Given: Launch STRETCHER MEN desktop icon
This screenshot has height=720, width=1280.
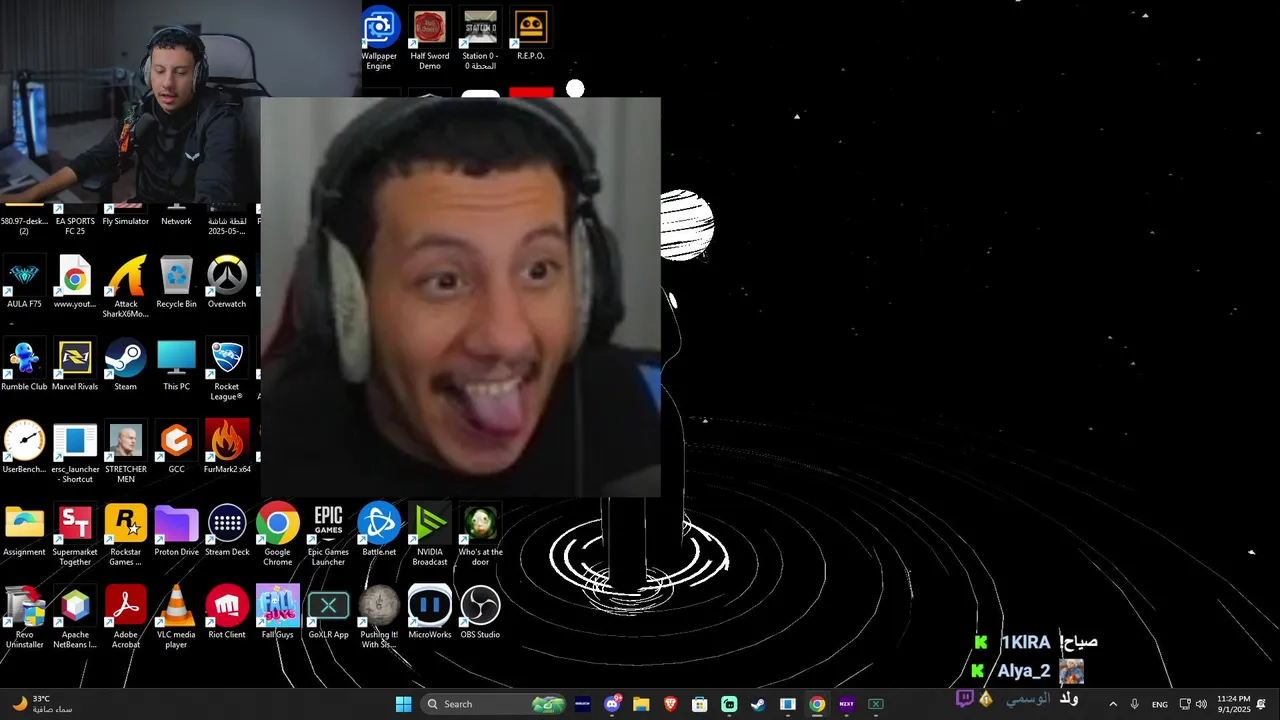Looking at the screenshot, I should (x=126, y=453).
